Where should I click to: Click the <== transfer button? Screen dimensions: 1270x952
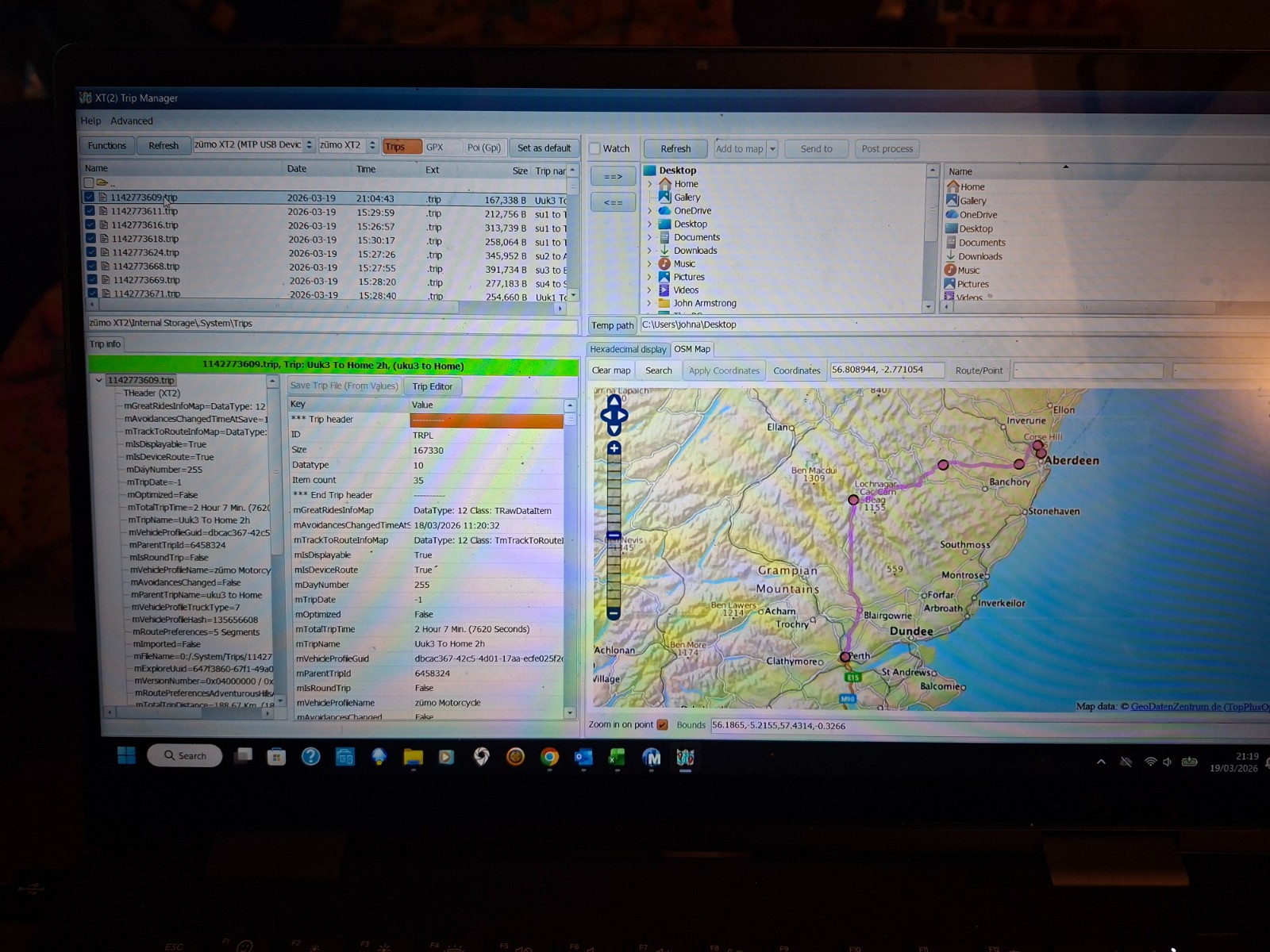pyautogui.click(x=613, y=202)
